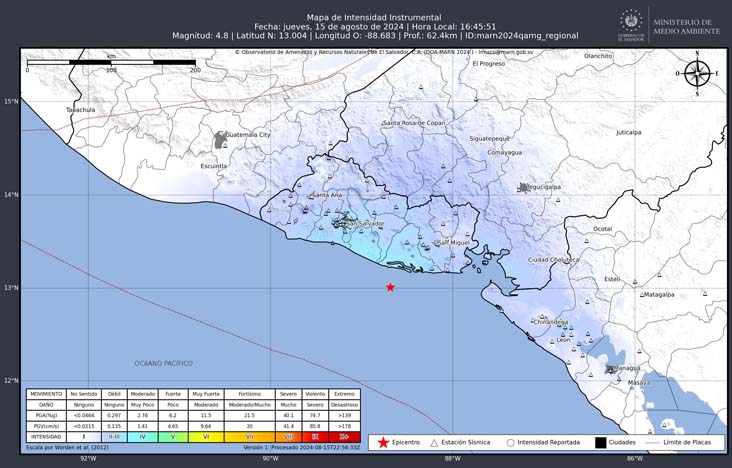The height and width of the screenshot is (468, 732).
Task: Click the kilometer scale bar
Action: 110,62
